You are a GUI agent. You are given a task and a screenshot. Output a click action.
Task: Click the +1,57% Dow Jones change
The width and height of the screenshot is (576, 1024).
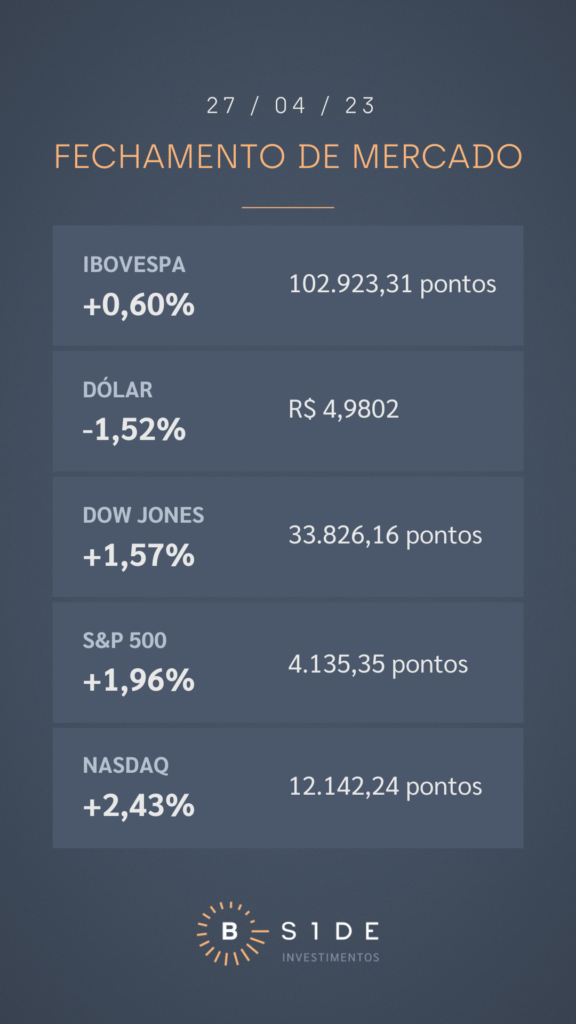[x=138, y=556]
